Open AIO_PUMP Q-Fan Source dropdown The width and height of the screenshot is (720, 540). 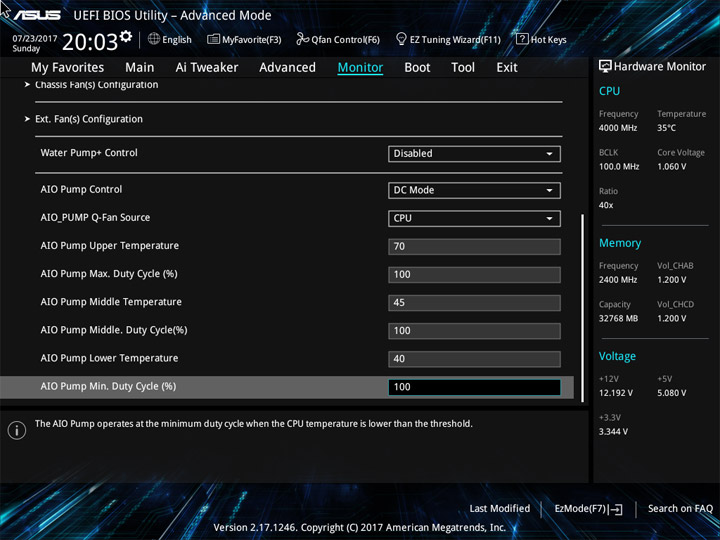tap(474, 219)
